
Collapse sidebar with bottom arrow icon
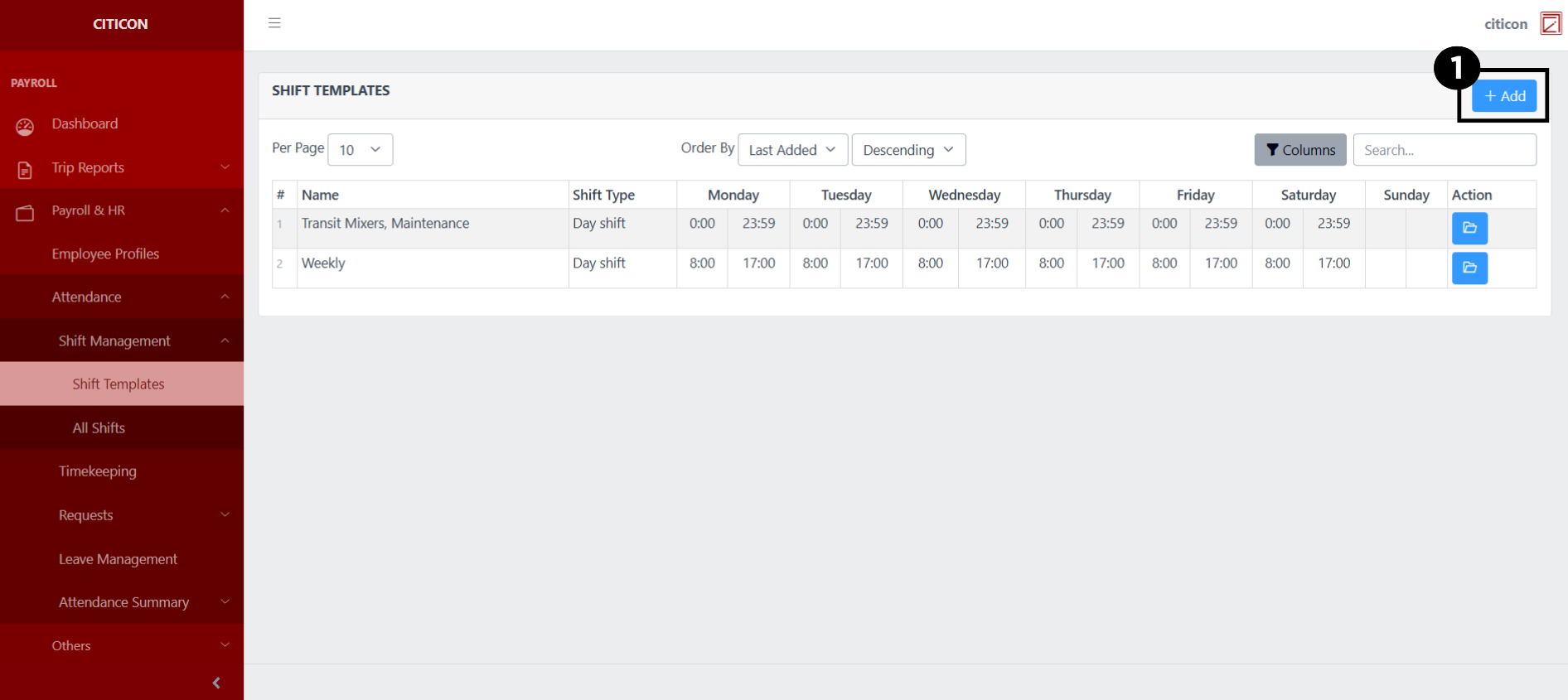pos(216,683)
